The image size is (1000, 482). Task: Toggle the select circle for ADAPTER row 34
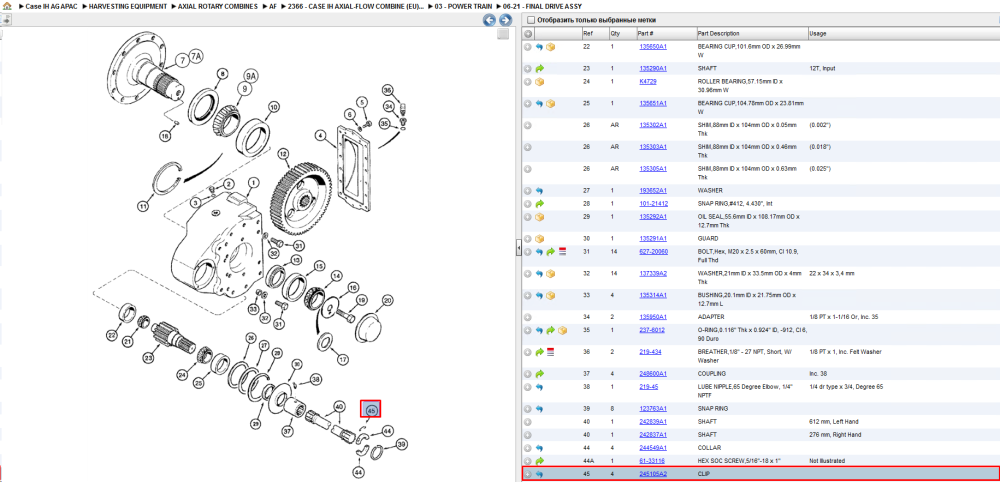click(528, 317)
